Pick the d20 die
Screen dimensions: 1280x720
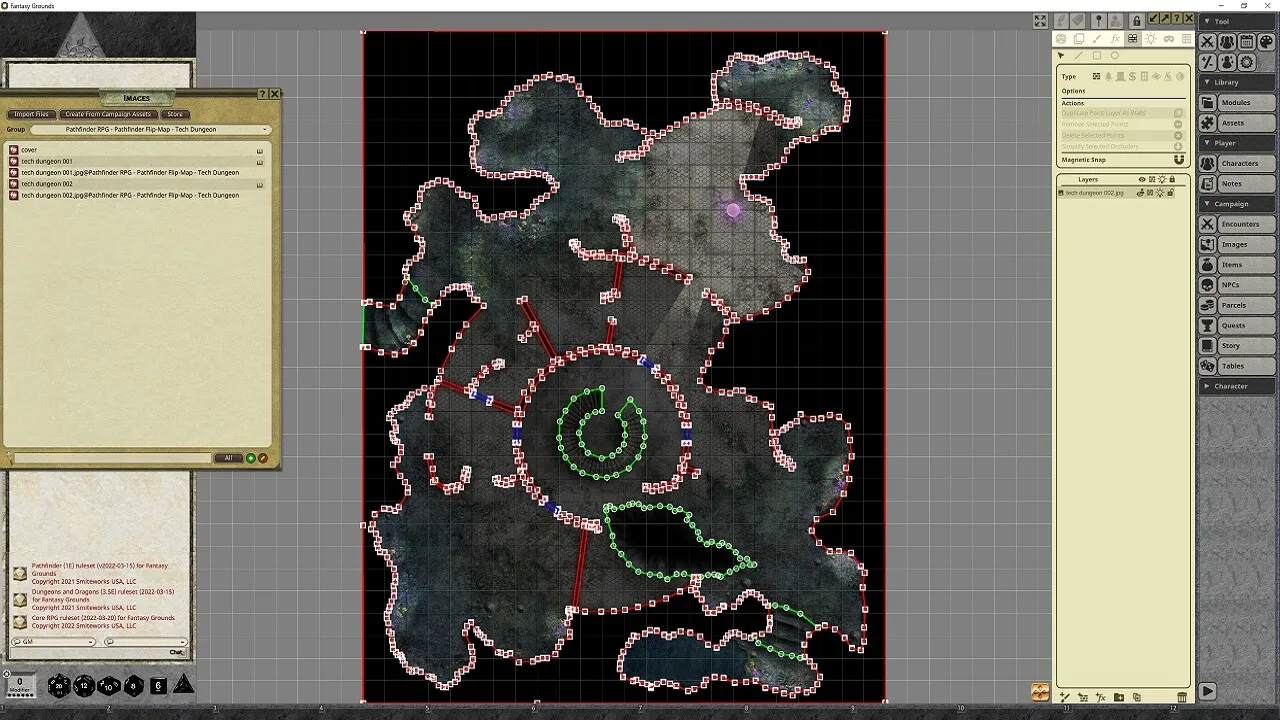click(x=59, y=685)
